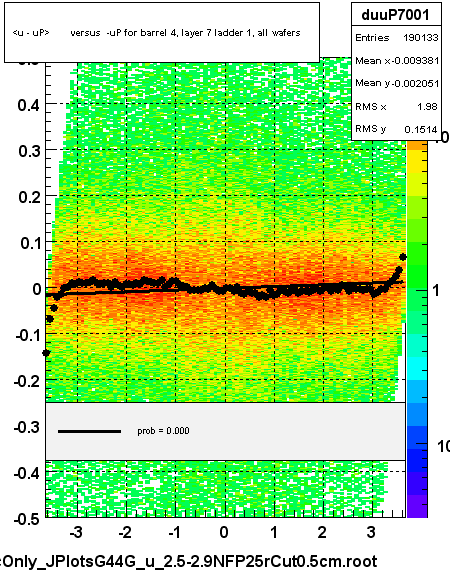Click the color scale label 1

tap(435, 290)
